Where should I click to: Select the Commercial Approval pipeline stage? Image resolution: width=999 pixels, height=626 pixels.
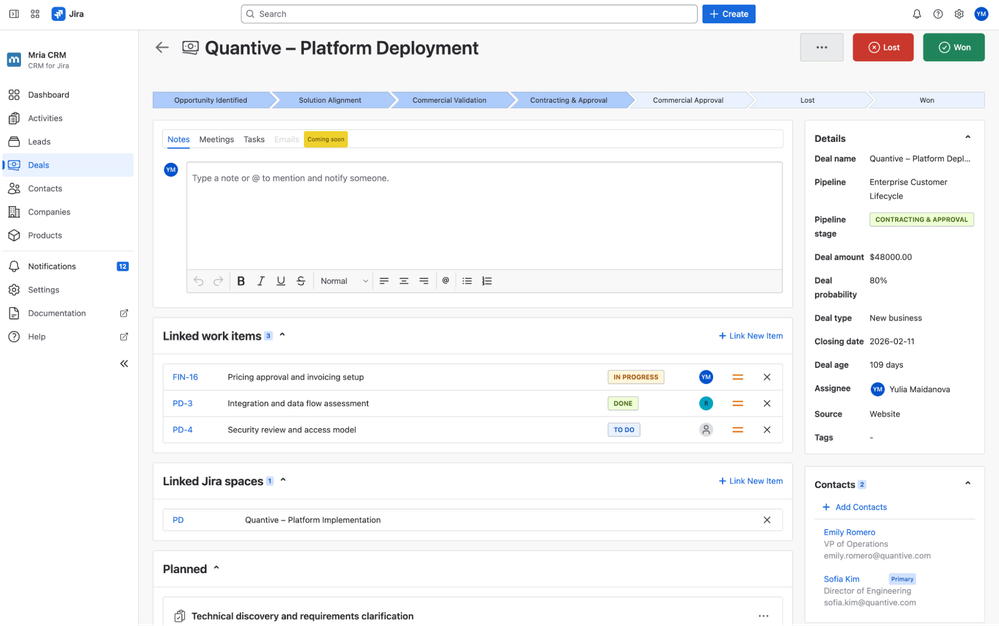point(687,100)
